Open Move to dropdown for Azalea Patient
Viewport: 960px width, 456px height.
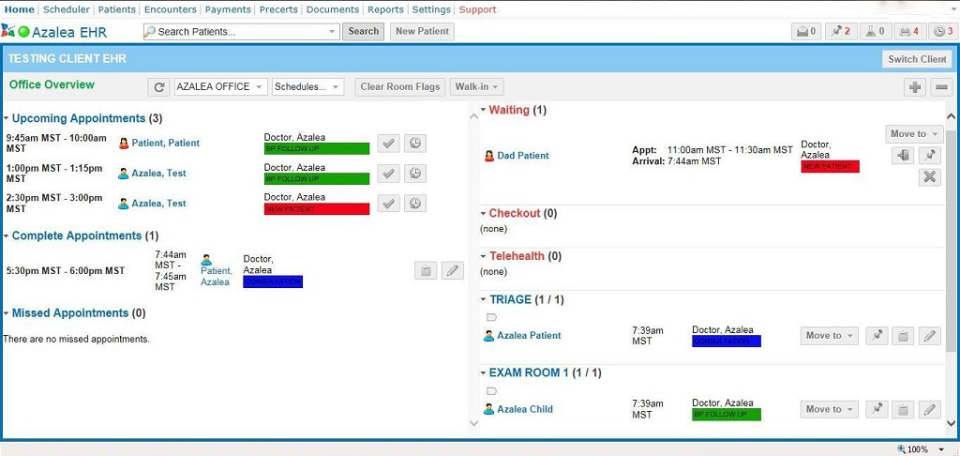tap(830, 335)
